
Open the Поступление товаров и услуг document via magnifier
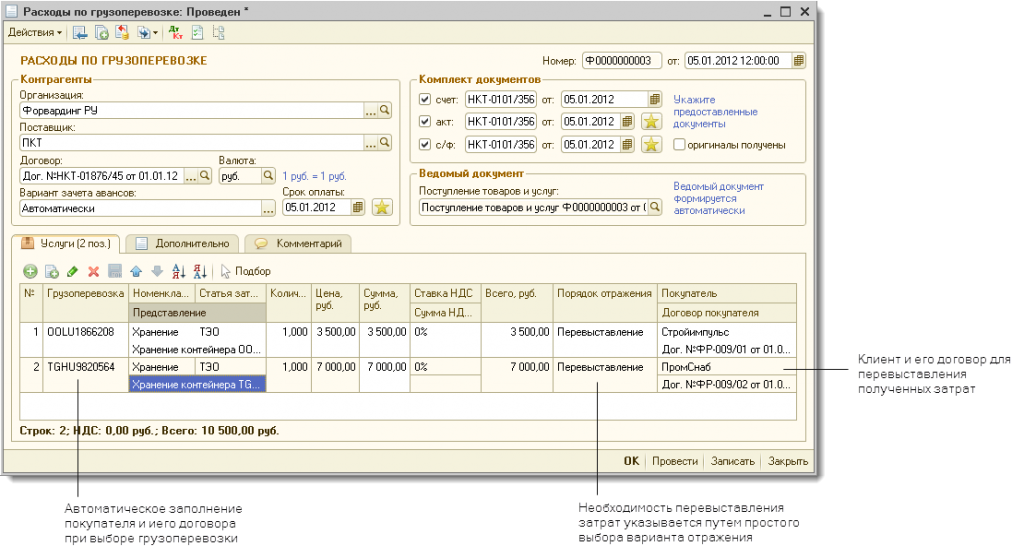[x=654, y=207]
